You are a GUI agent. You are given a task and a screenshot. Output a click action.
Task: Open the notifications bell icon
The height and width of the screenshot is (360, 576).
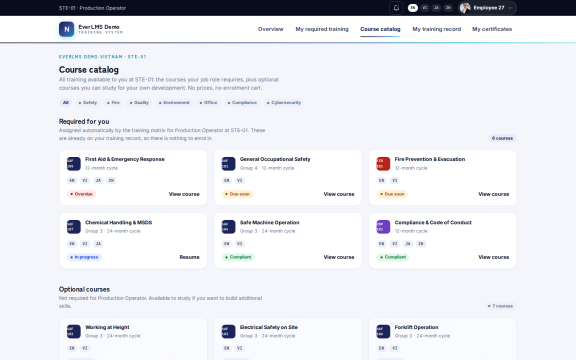(x=396, y=8)
